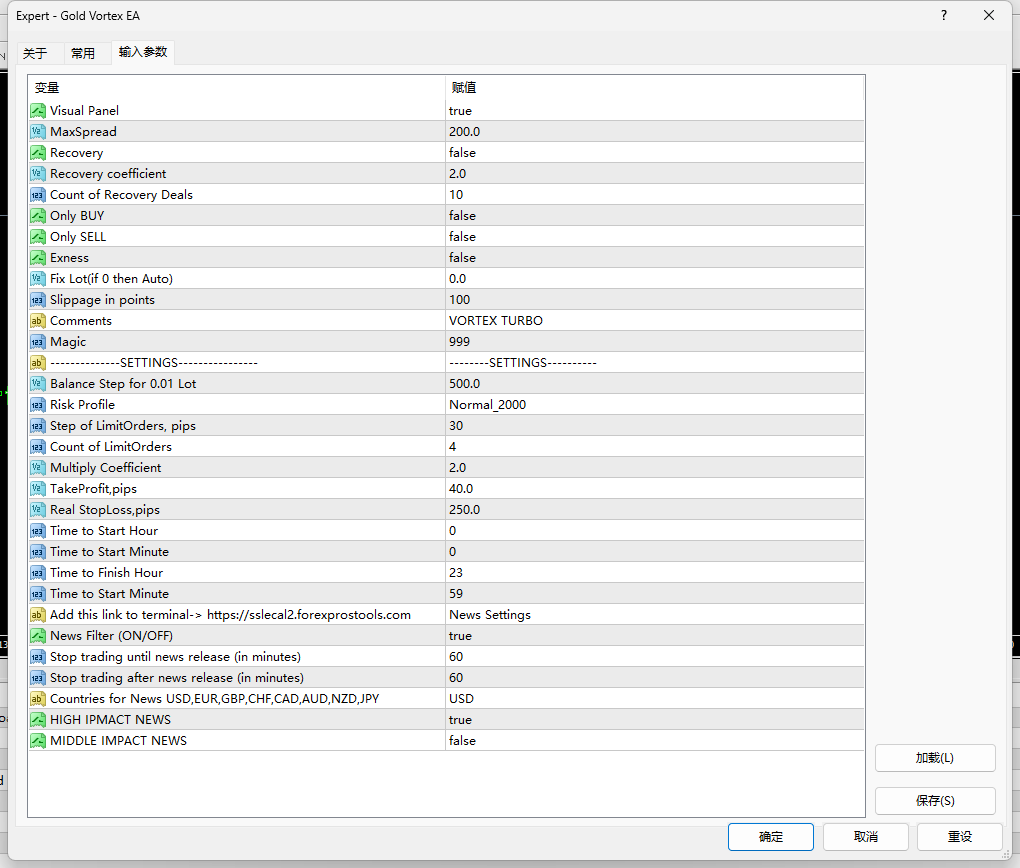The image size is (1020, 868).
Task: Click the 赋值 column header
Action: pyautogui.click(x=655, y=88)
